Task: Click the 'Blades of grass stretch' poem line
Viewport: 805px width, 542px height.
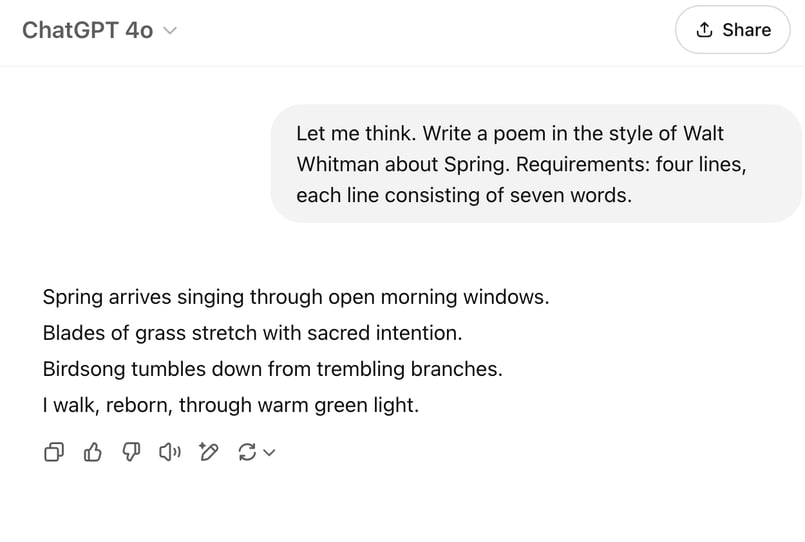Action: 253,333
